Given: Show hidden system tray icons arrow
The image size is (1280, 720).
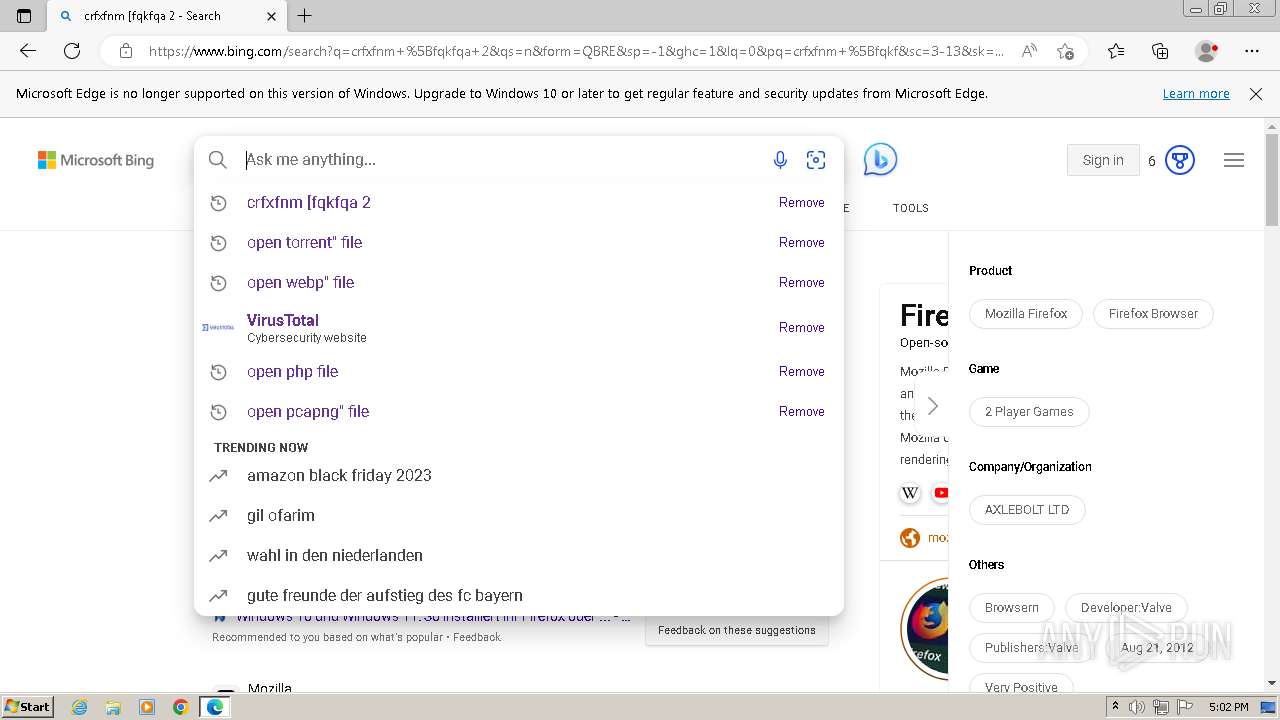Looking at the screenshot, I should pyautogui.click(x=1116, y=707).
